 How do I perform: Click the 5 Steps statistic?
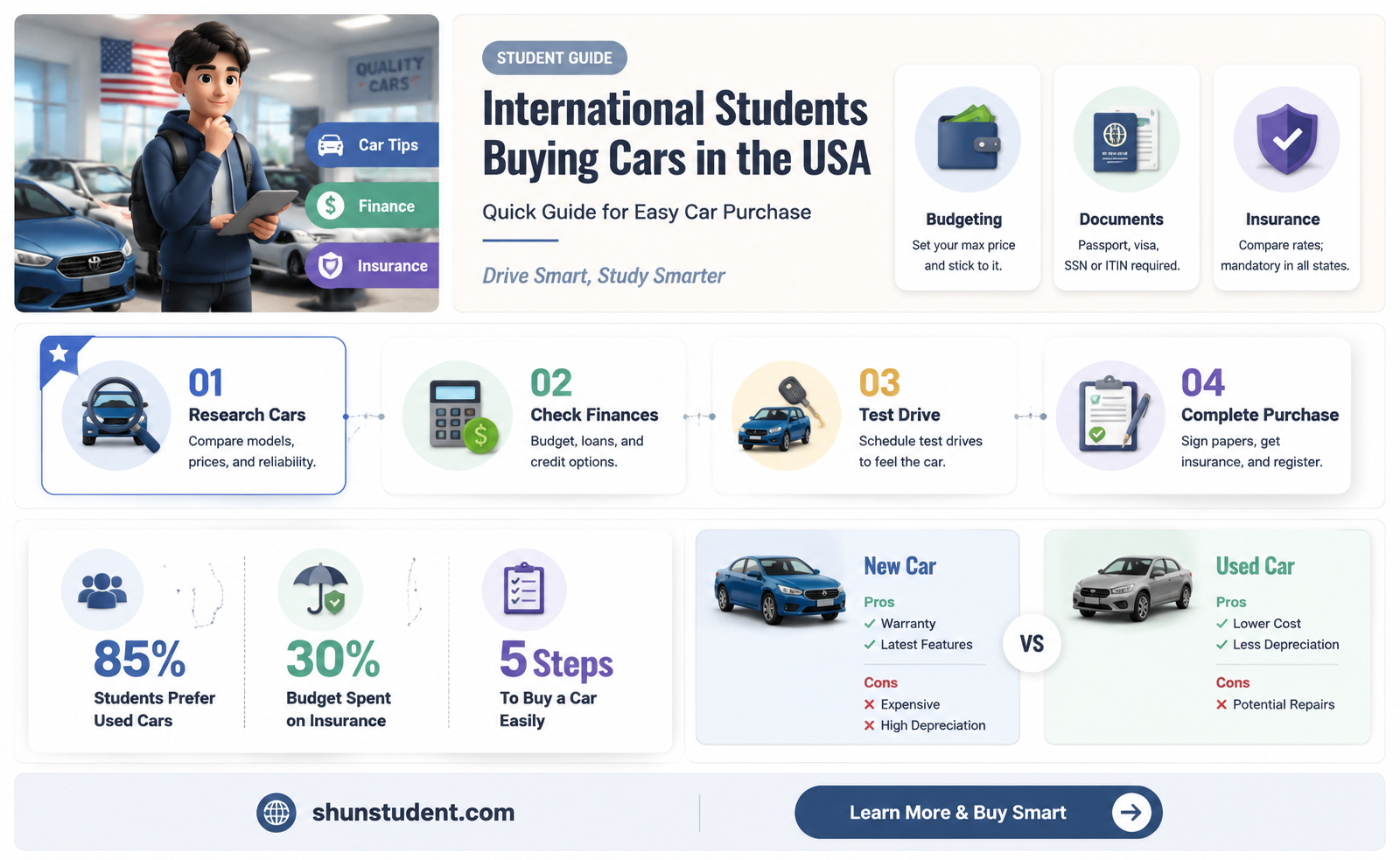point(556,661)
